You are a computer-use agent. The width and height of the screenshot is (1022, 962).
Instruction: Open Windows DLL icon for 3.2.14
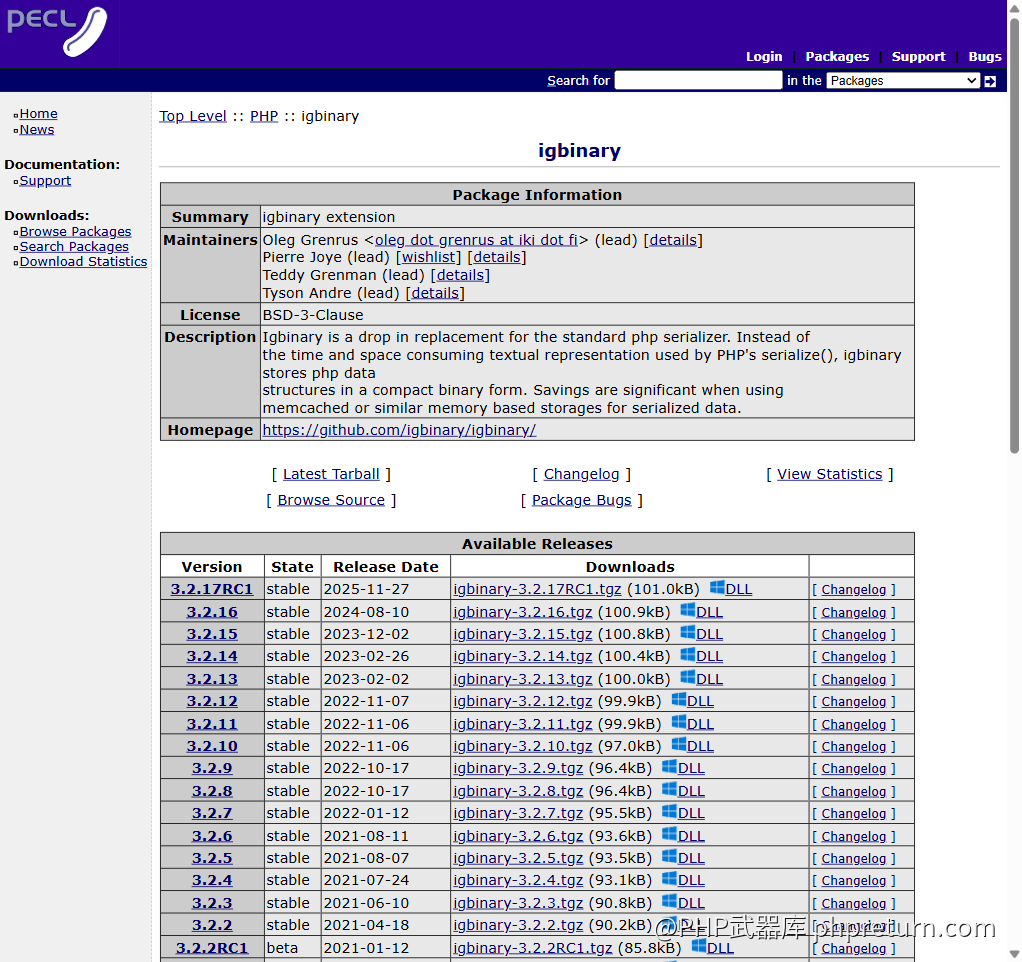coord(688,654)
